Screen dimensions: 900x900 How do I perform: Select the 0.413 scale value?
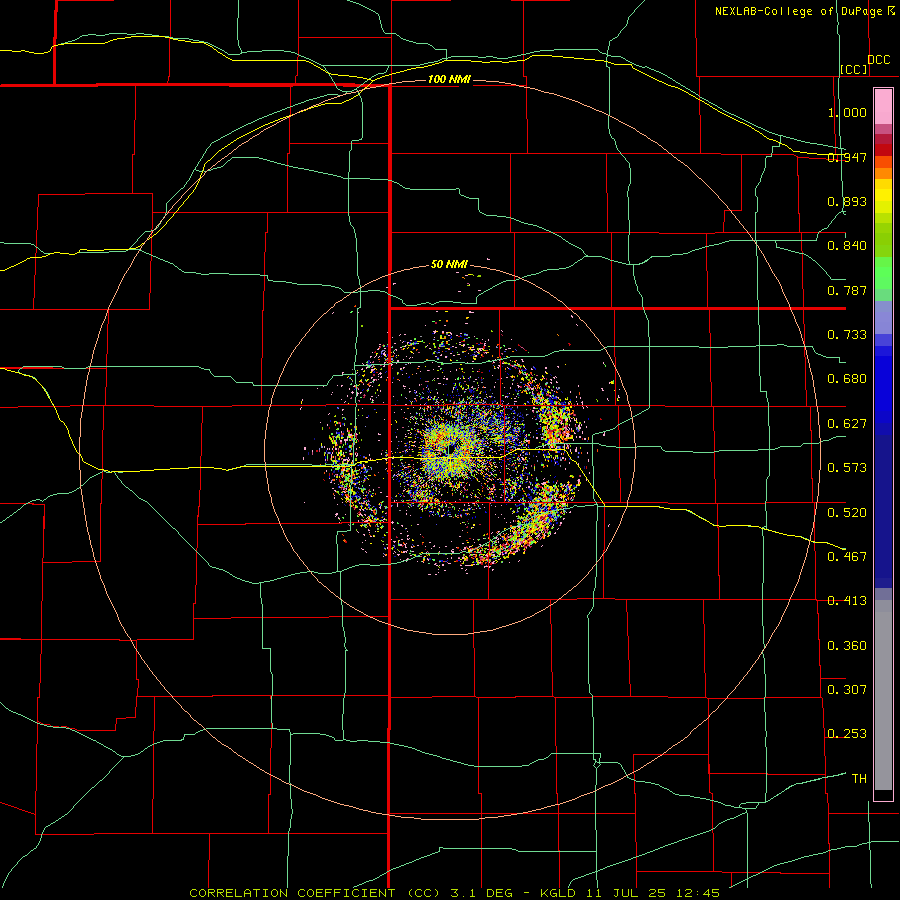pyautogui.click(x=847, y=601)
